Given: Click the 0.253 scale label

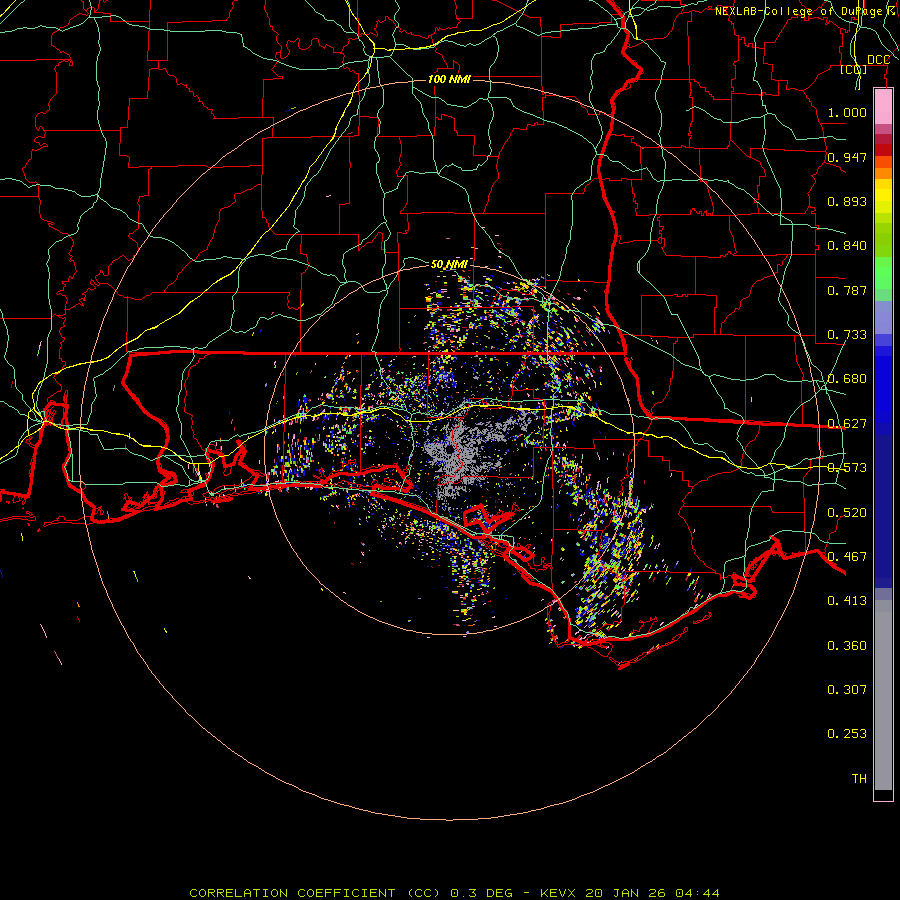Looking at the screenshot, I should click(x=847, y=734).
